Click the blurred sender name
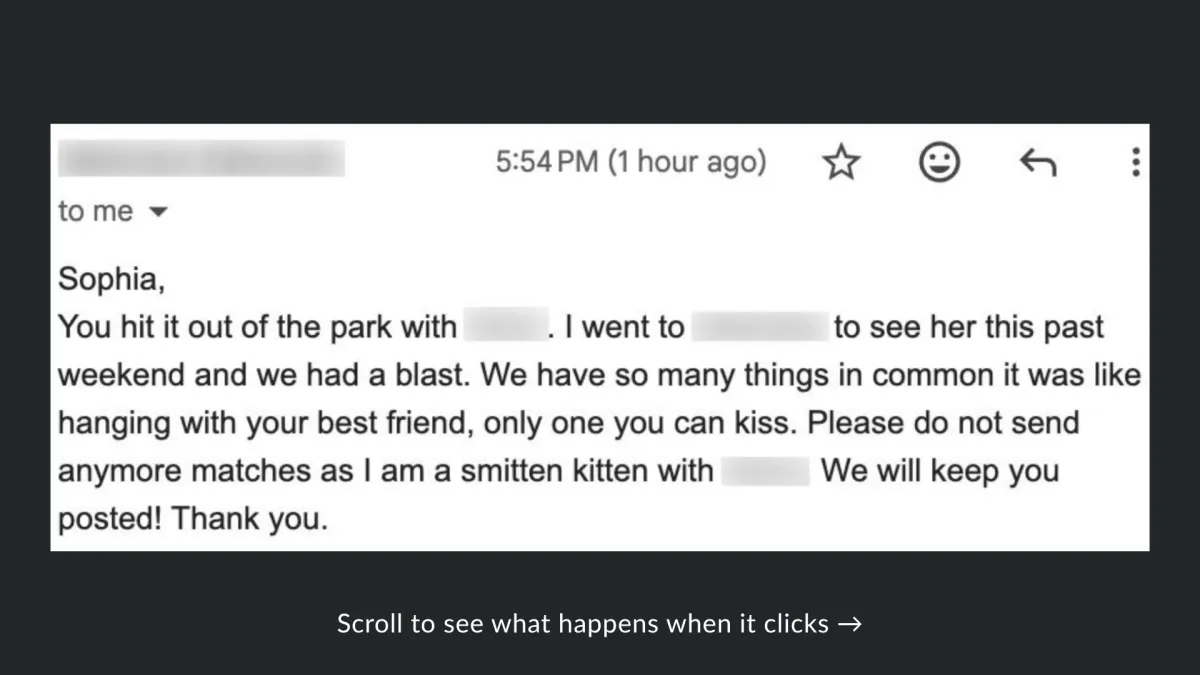1200x675 pixels. click(201, 160)
